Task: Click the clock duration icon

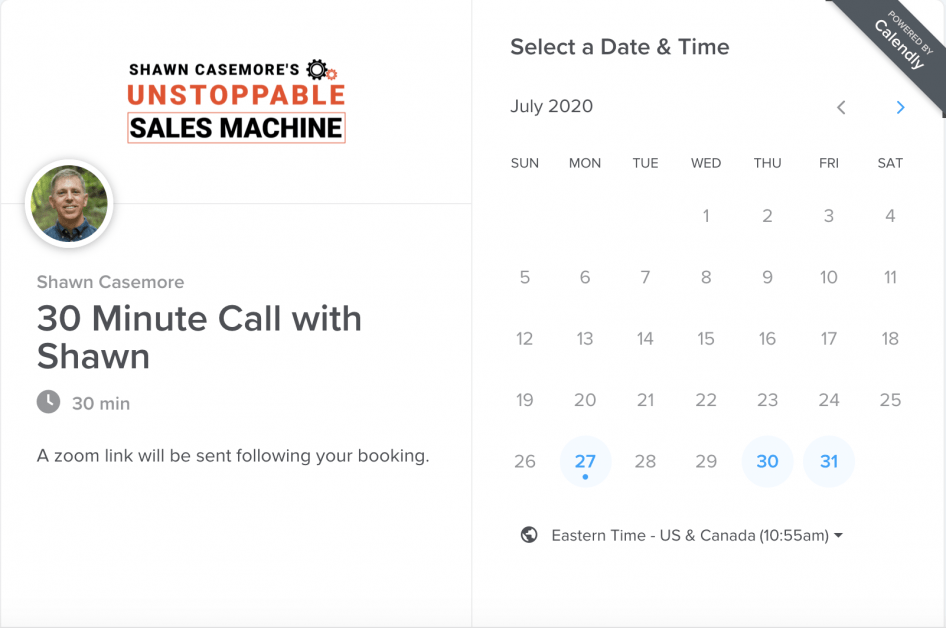Action: pyautogui.click(x=48, y=402)
